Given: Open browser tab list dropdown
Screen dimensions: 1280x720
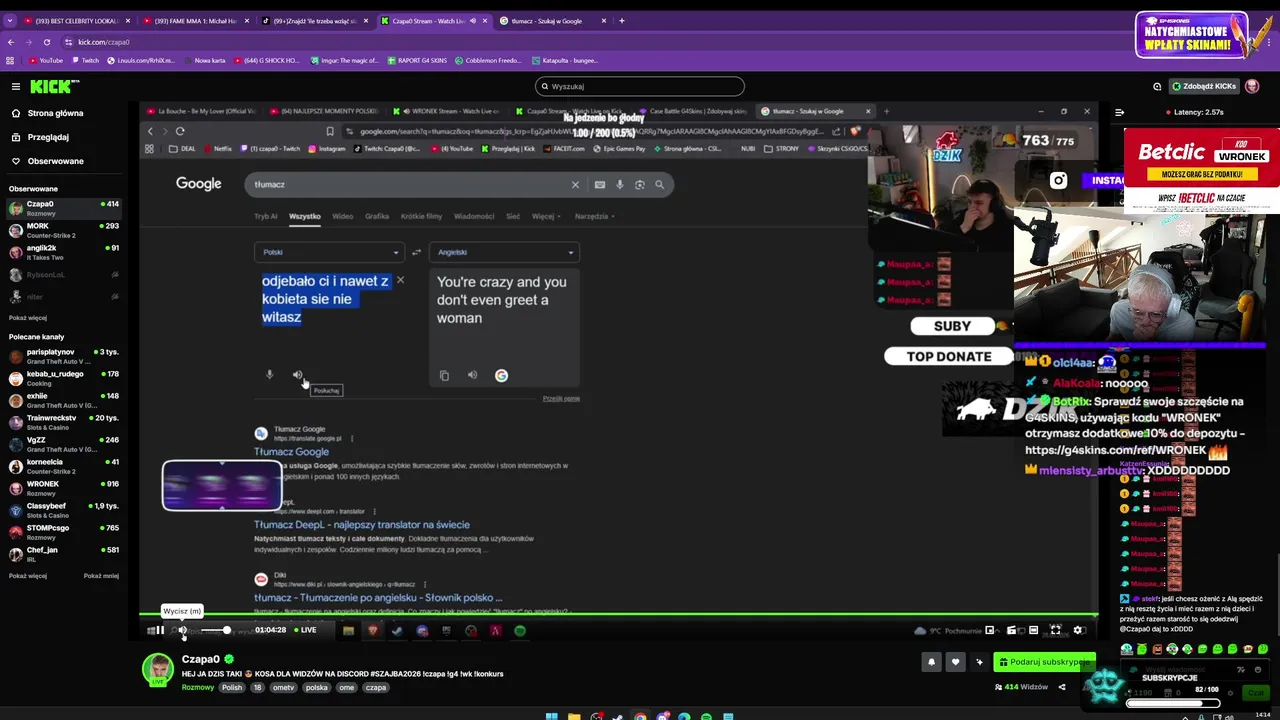Looking at the screenshot, I should pyautogui.click(x=10, y=20).
